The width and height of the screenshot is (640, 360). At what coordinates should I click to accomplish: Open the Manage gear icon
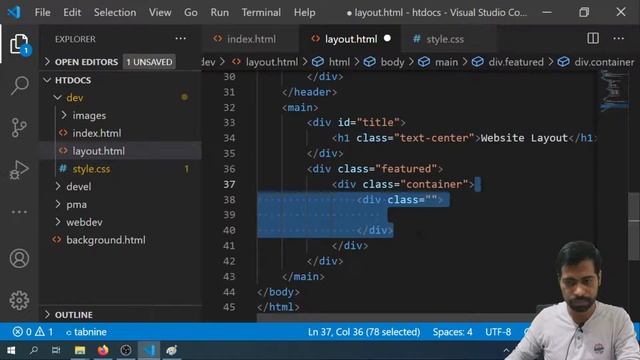pyautogui.click(x=19, y=300)
